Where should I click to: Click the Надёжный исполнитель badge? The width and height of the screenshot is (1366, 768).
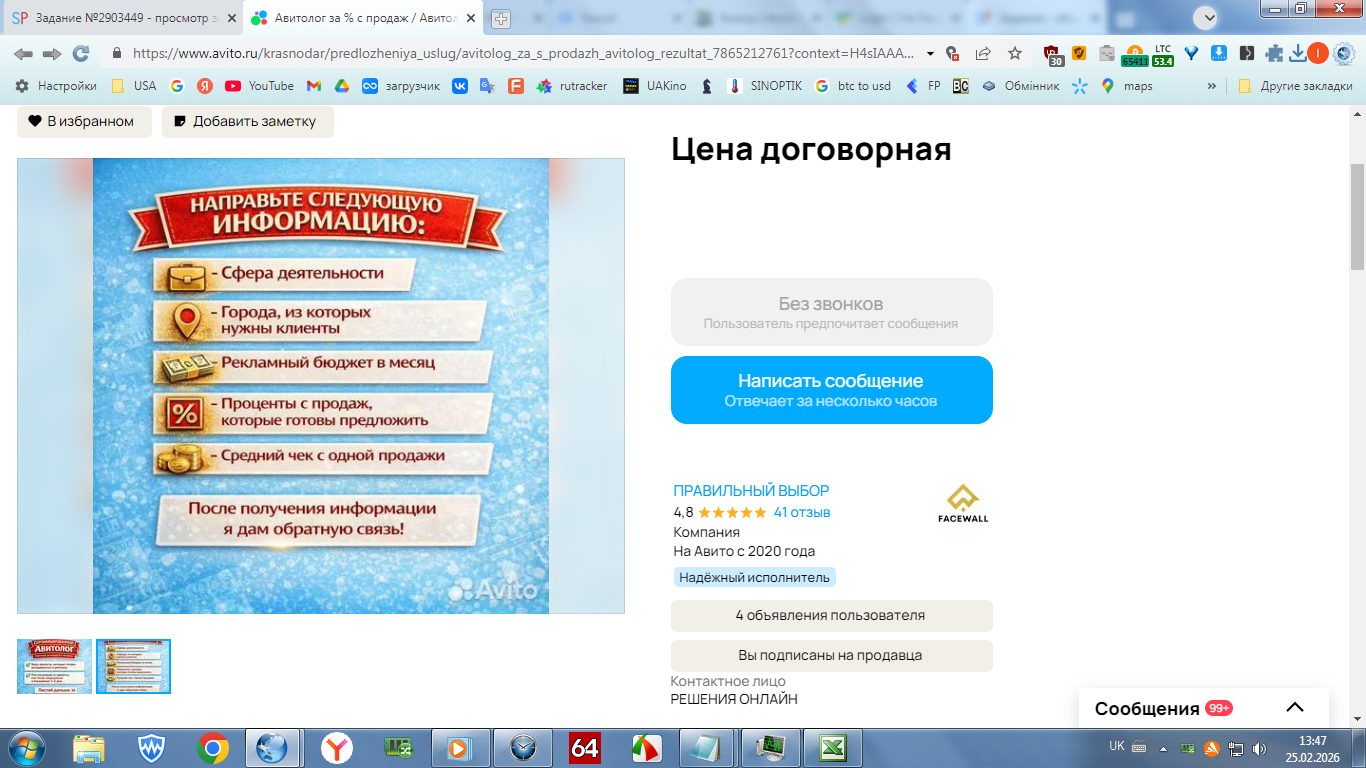754,577
